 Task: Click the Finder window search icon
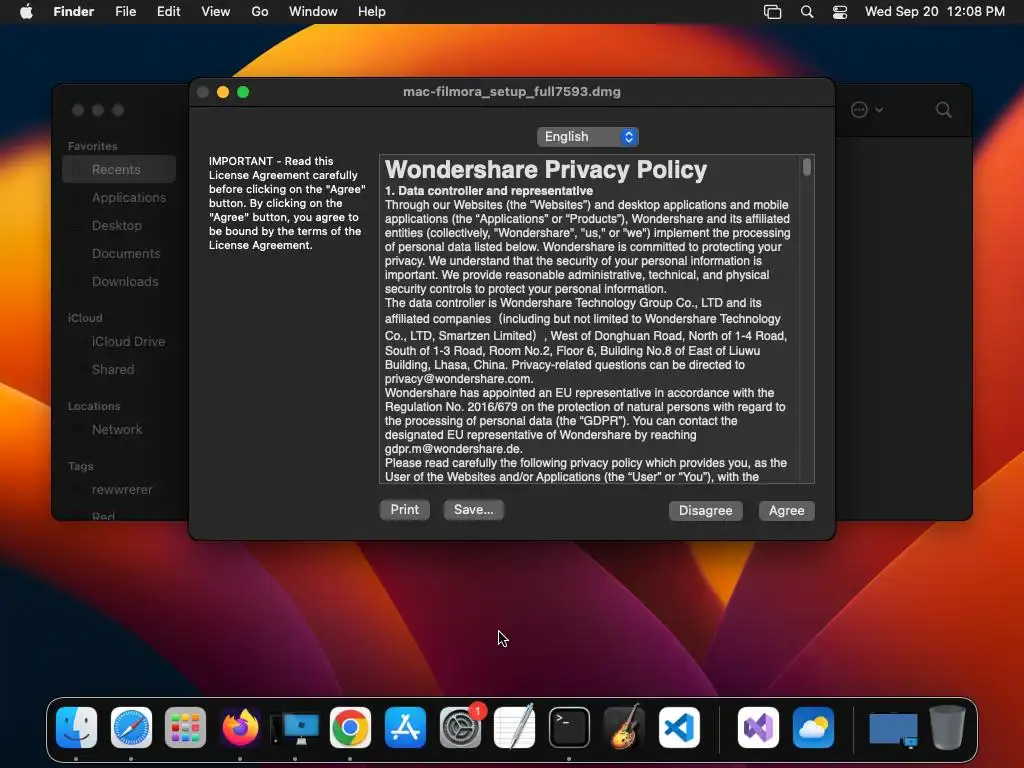943,110
